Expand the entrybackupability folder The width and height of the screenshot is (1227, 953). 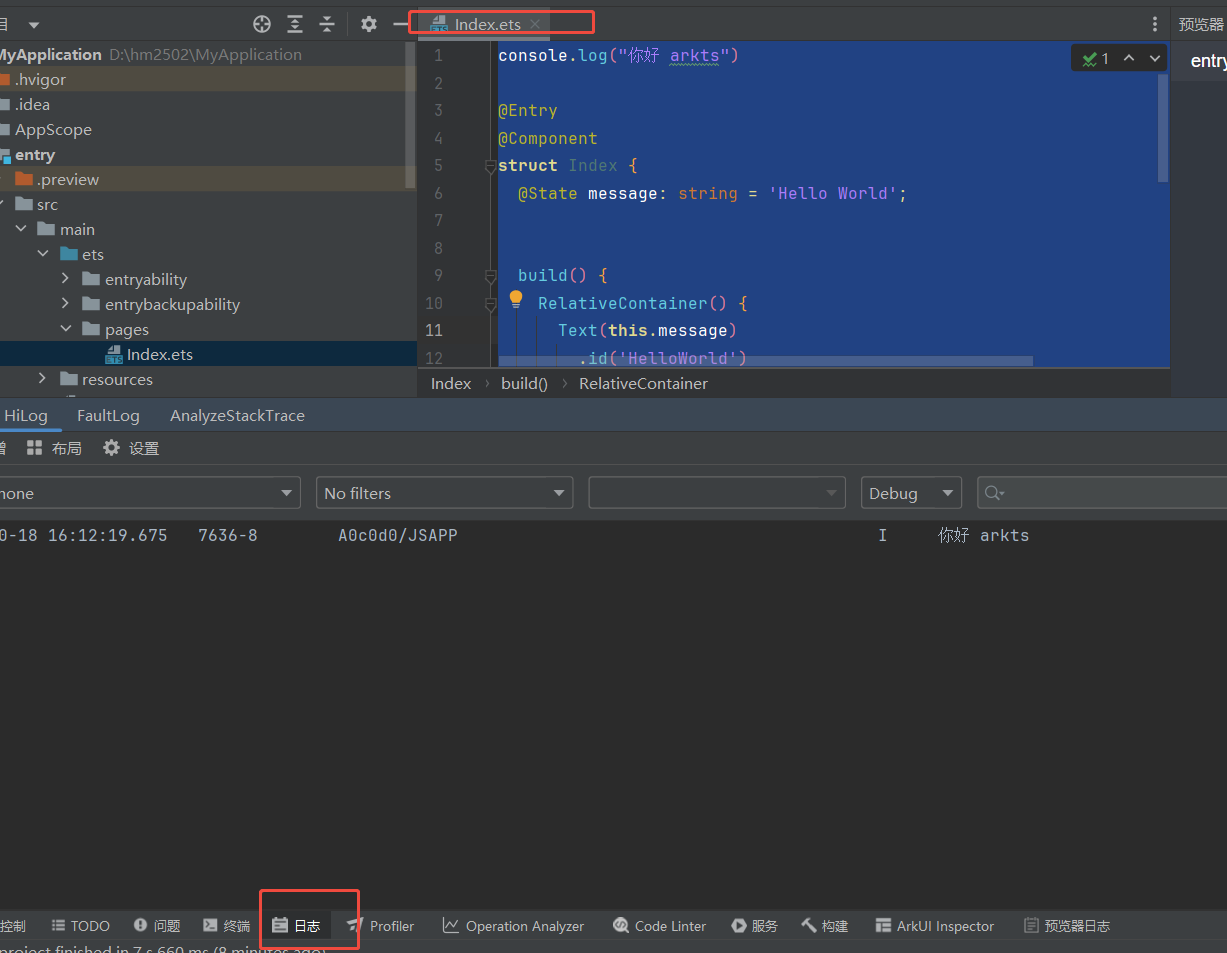[x=66, y=304]
